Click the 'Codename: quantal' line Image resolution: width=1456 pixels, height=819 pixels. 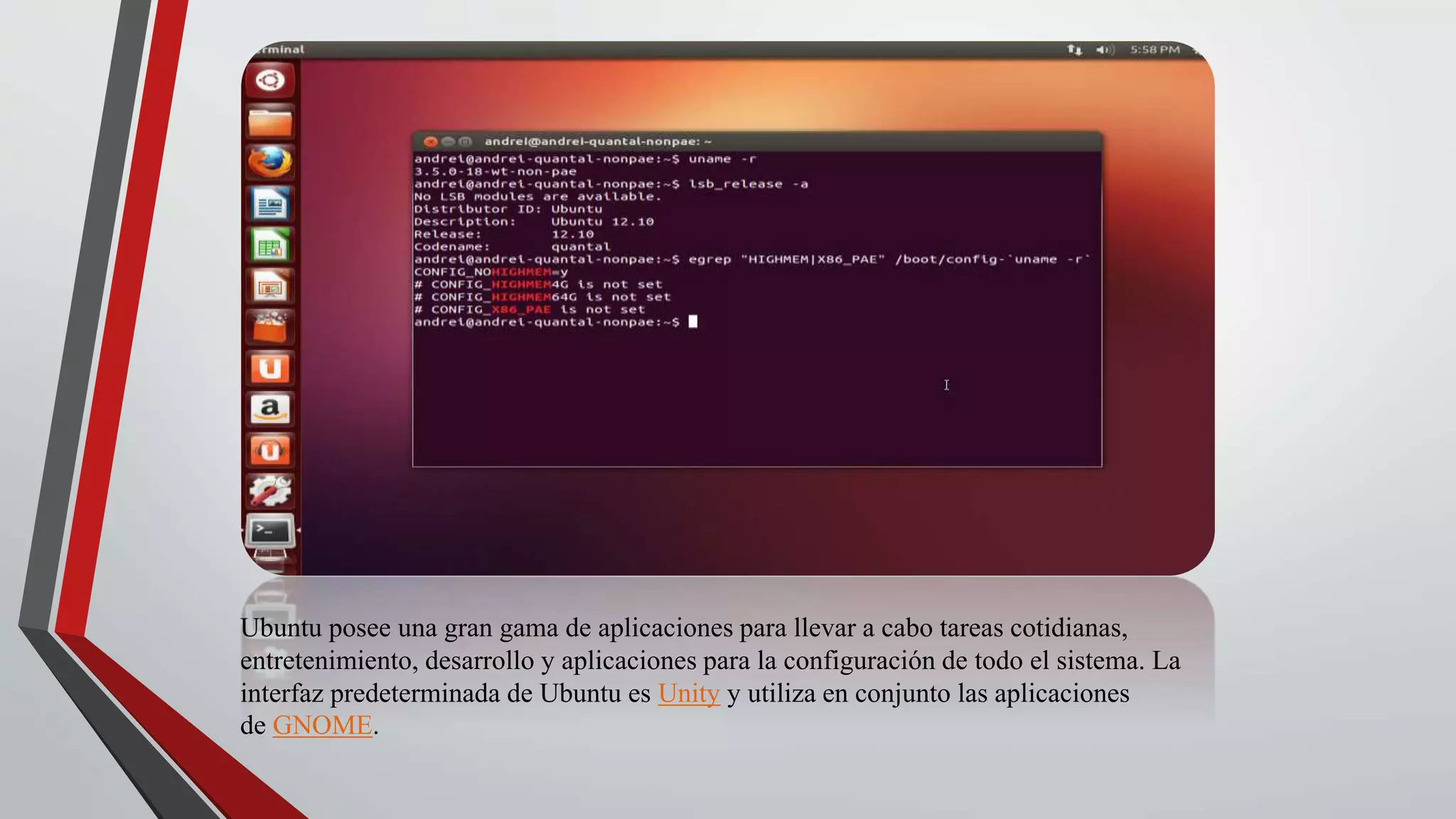(x=512, y=247)
